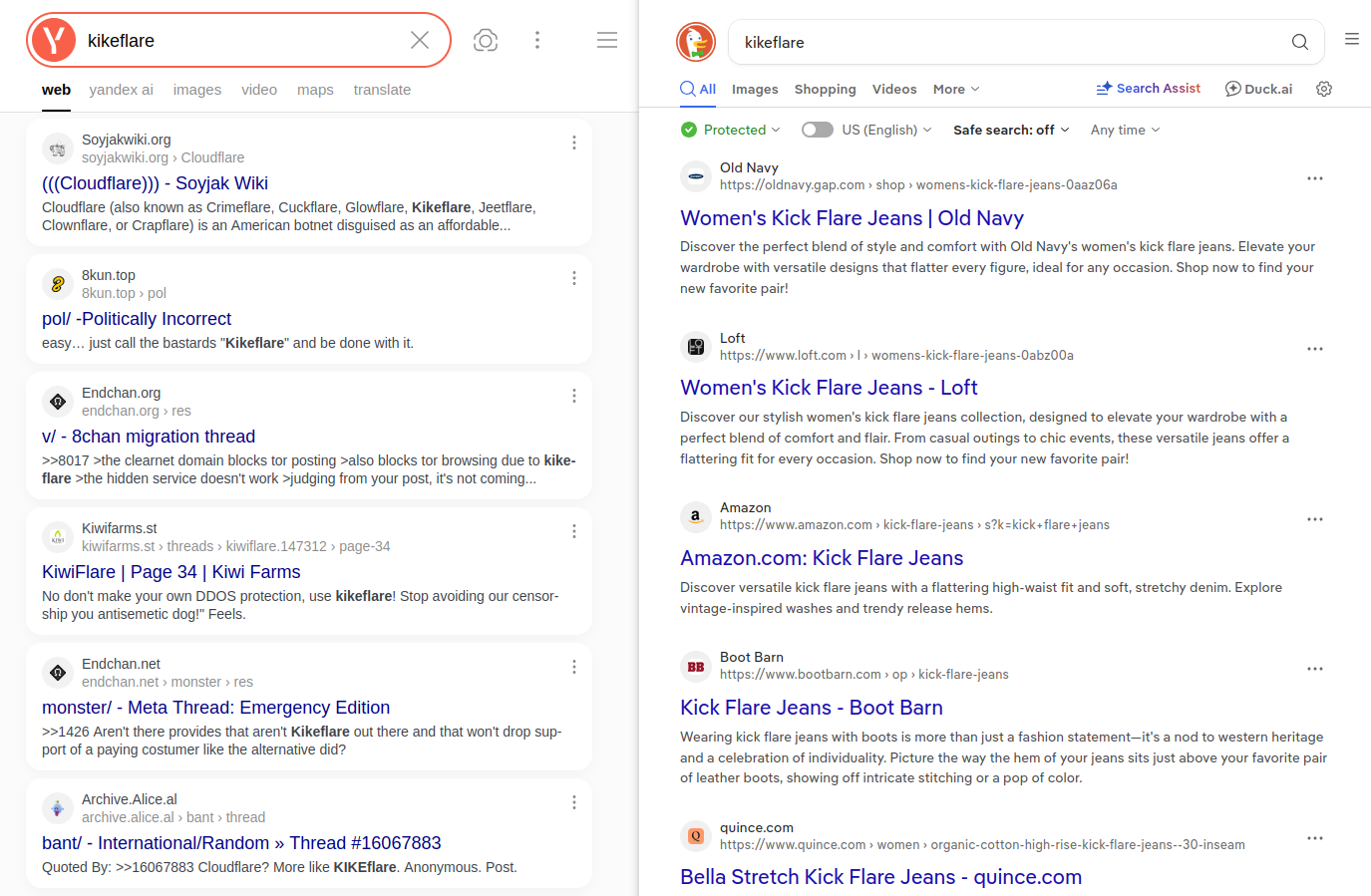Click the Loft favicon
Viewport: 1371px width, 896px height.
pos(696,347)
